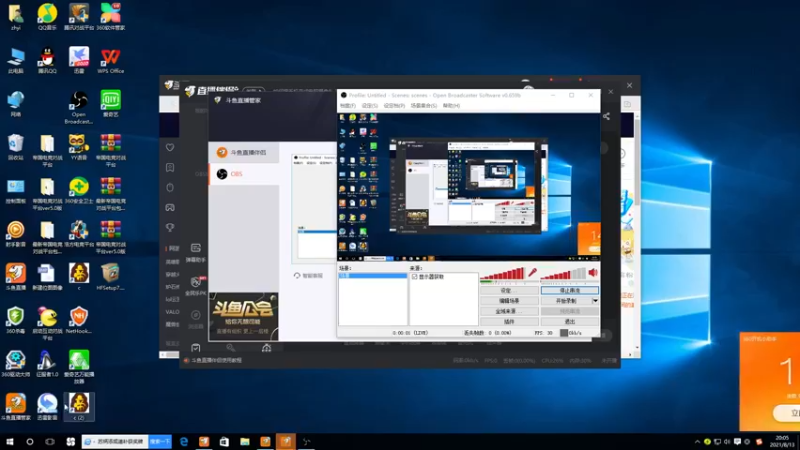The width and height of the screenshot is (800, 450).
Task: Open the 设定档(P) profiles menu in OBS
Action: [394, 106]
